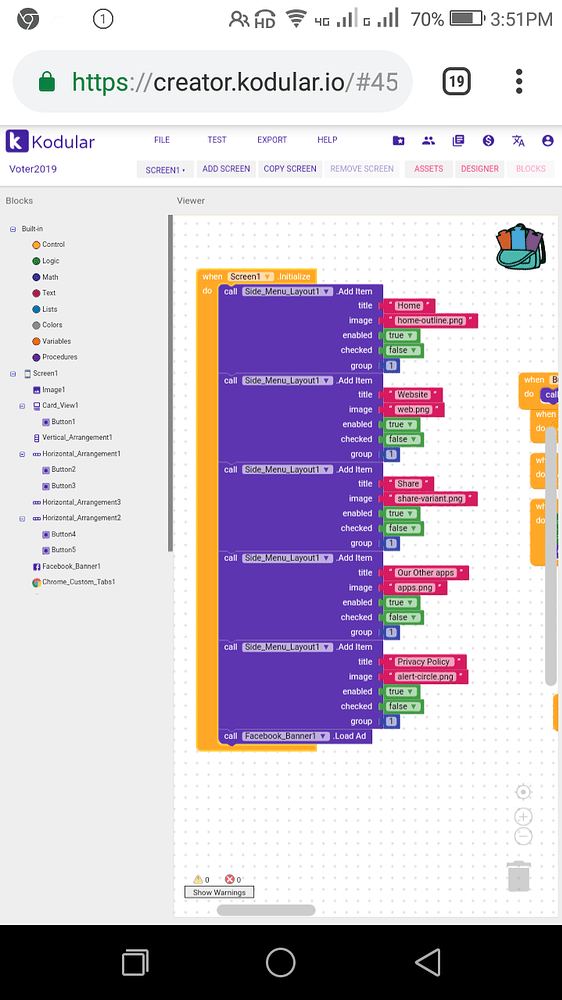This screenshot has width=562, height=1000.
Task: Zoom in with the plus icon
Action: click(523, 817)
